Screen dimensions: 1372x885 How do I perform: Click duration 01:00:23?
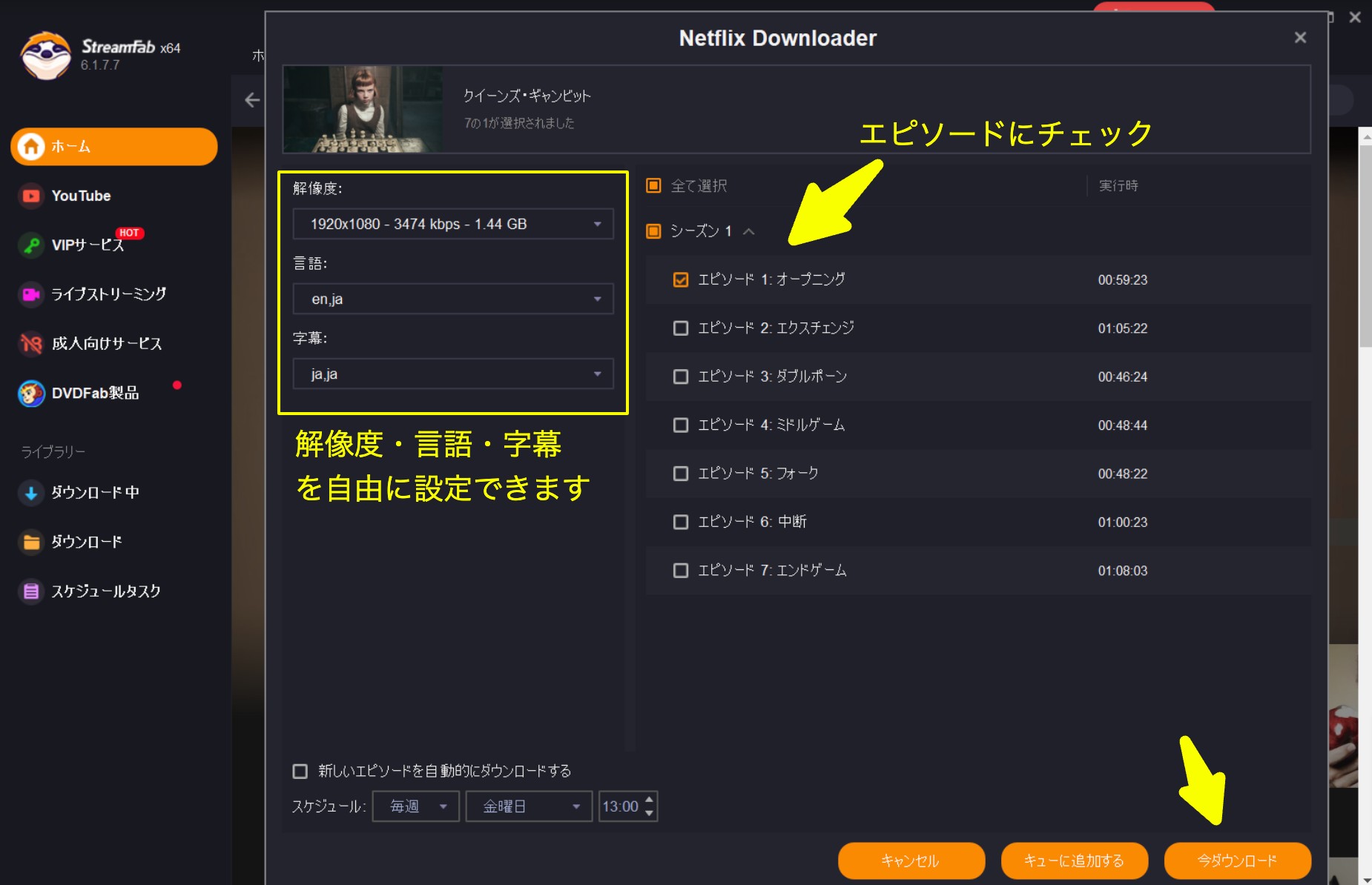(x=1122, y=523)
